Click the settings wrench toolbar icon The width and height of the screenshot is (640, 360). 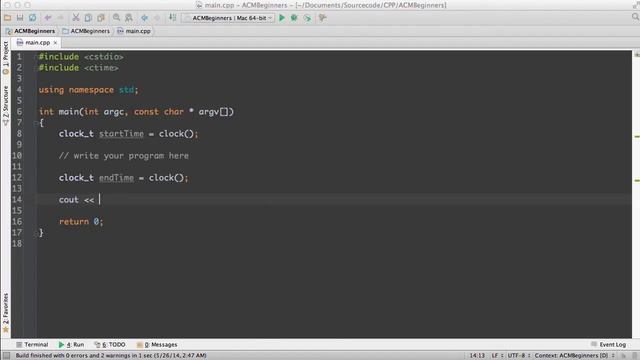[322, 18]
